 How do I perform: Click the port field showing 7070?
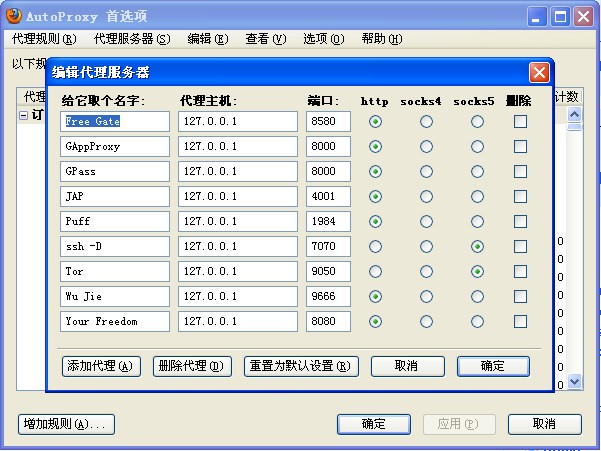pyautogui.click(x=328, y=246)
